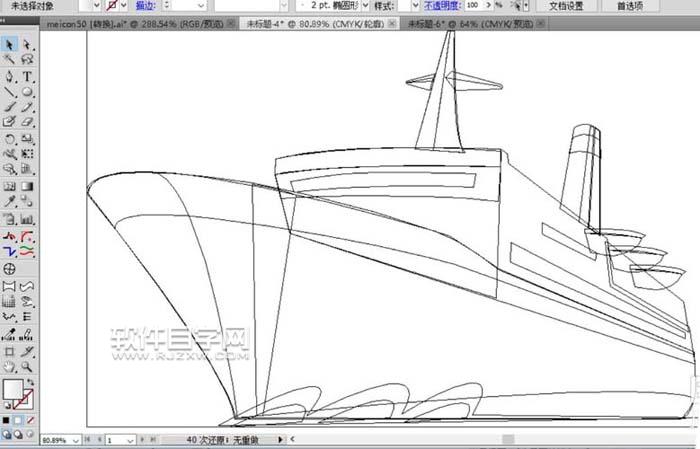700x449 pixels.
Task: Select the Type tool
Action: tap(28, 76)
